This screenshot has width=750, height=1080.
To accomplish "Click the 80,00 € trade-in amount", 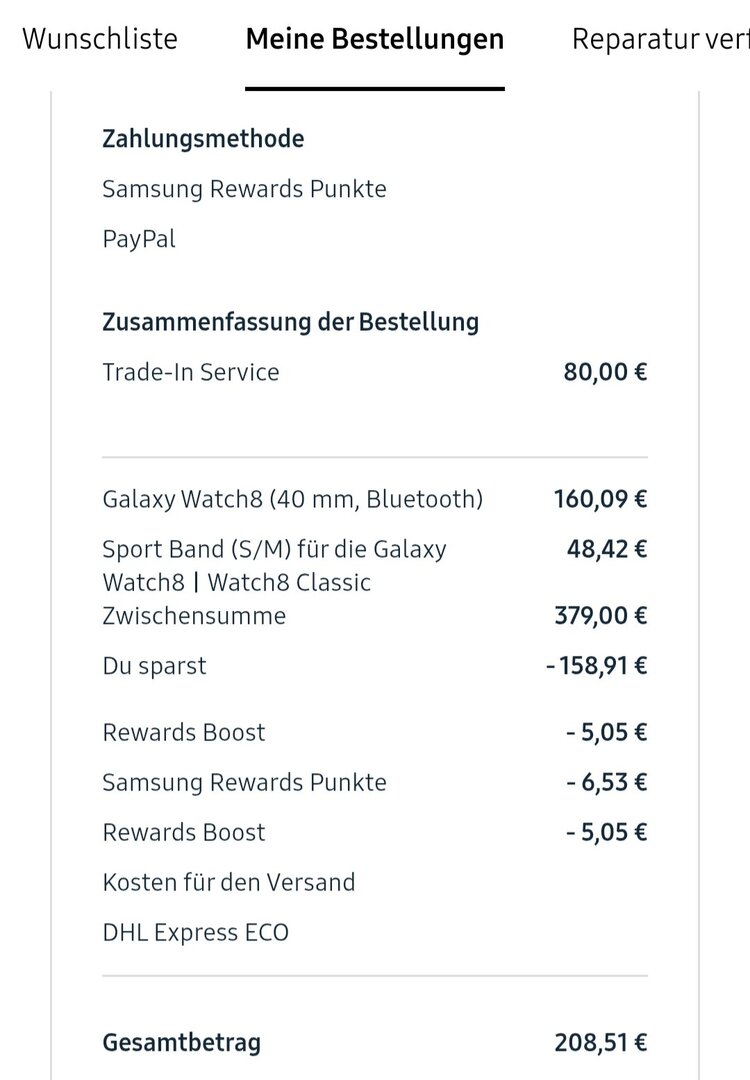I will point(605,372).
